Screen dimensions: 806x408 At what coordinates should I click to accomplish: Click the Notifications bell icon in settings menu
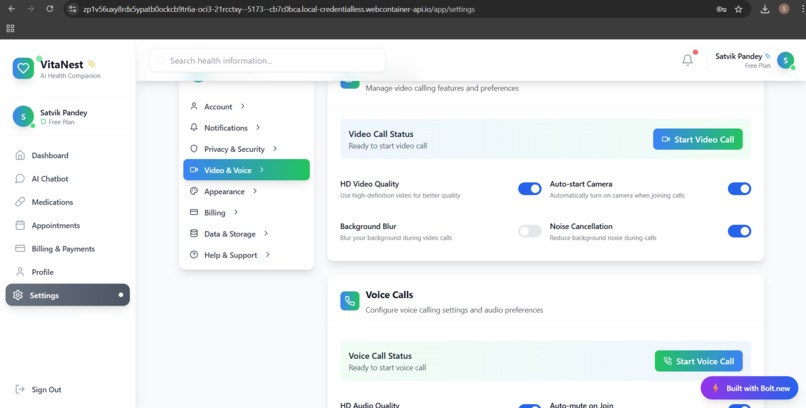[x=194, y=127]
